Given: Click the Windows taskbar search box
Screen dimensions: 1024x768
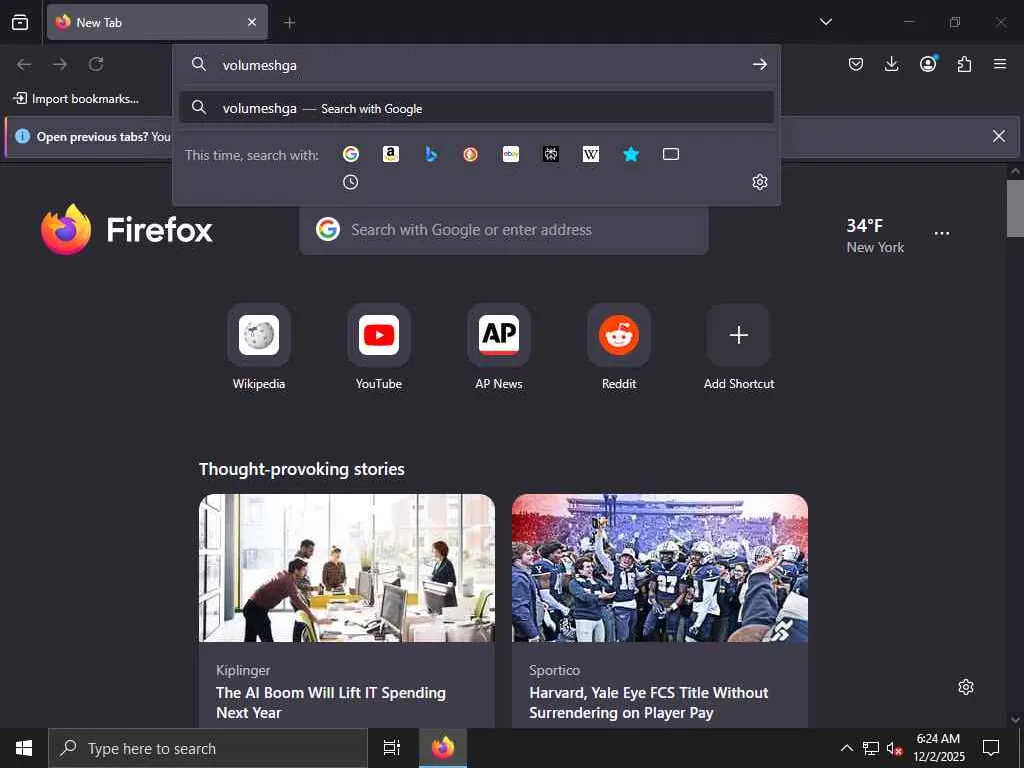Looking at the screenshot, I should pyautogui.click(x=208, y=748).
